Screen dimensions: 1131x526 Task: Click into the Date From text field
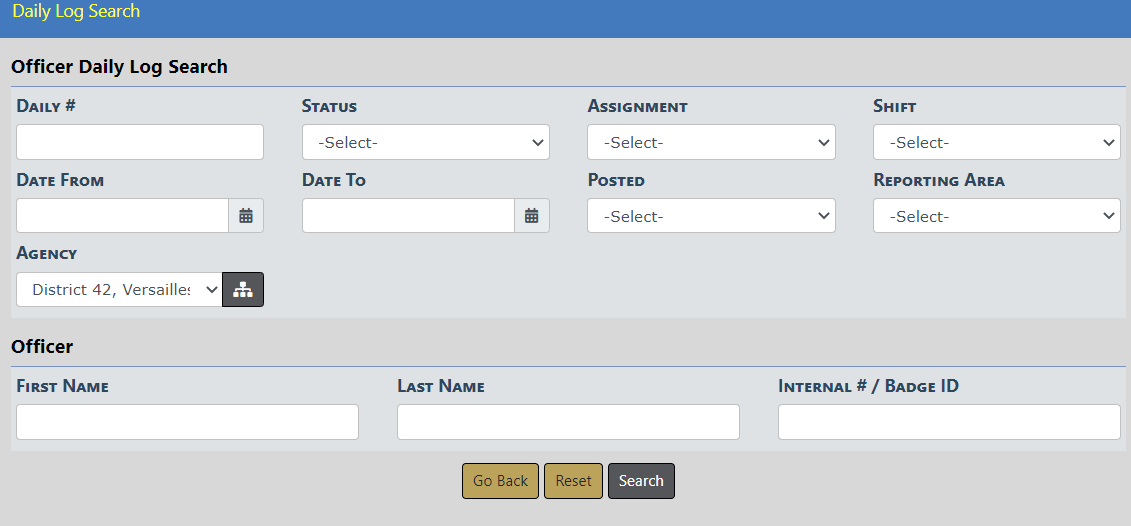point(122,216)
